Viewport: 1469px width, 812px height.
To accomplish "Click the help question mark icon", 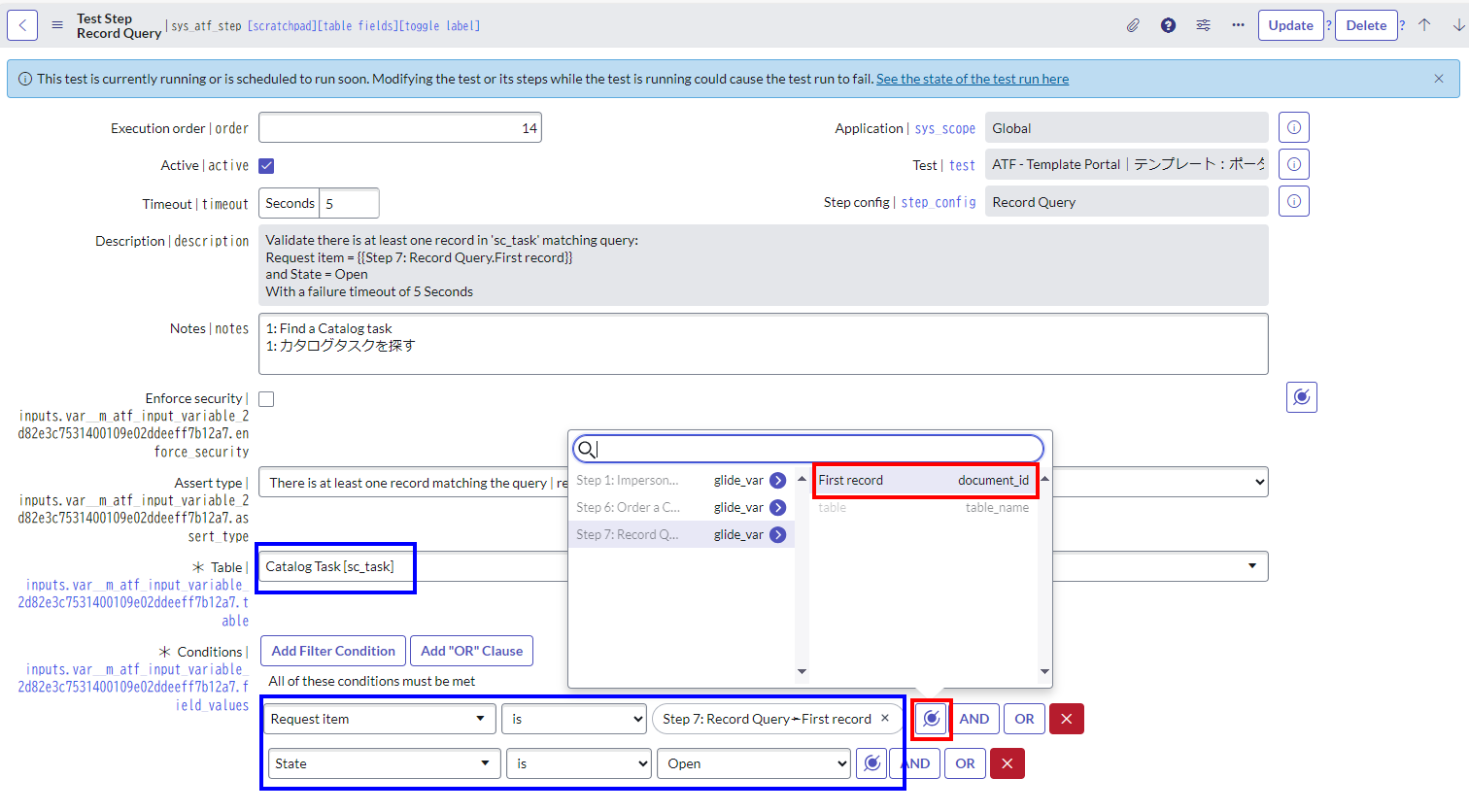I will point(1168,24).
